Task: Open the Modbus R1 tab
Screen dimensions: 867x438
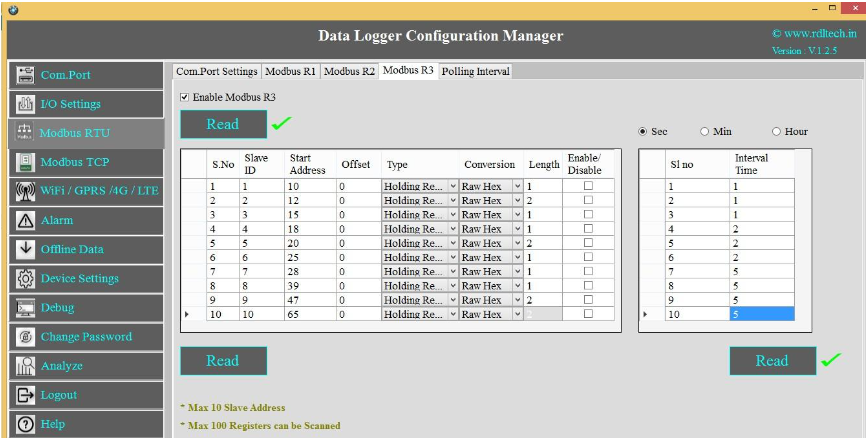Action: coord(289,72)
